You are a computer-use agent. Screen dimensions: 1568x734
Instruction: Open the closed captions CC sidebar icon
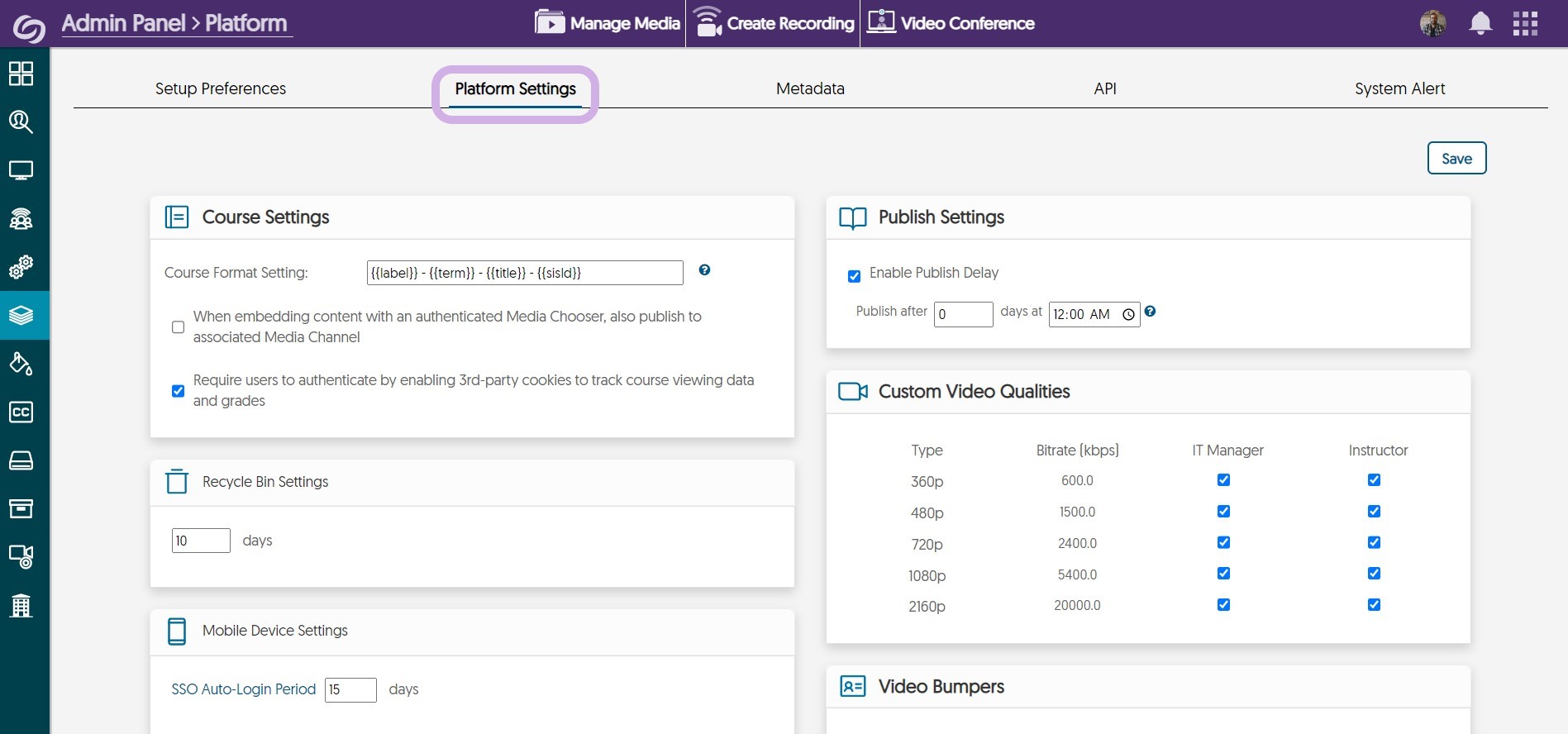click(x=21, y=412)
